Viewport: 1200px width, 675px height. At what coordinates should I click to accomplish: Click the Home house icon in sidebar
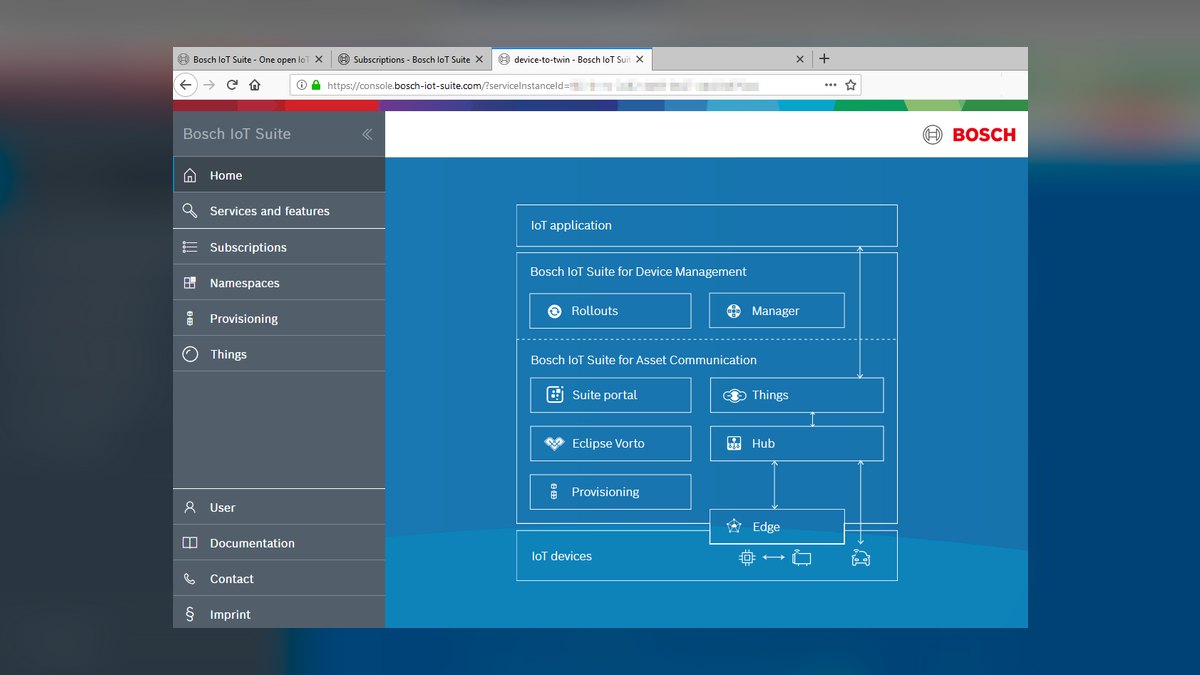[190, 175]
